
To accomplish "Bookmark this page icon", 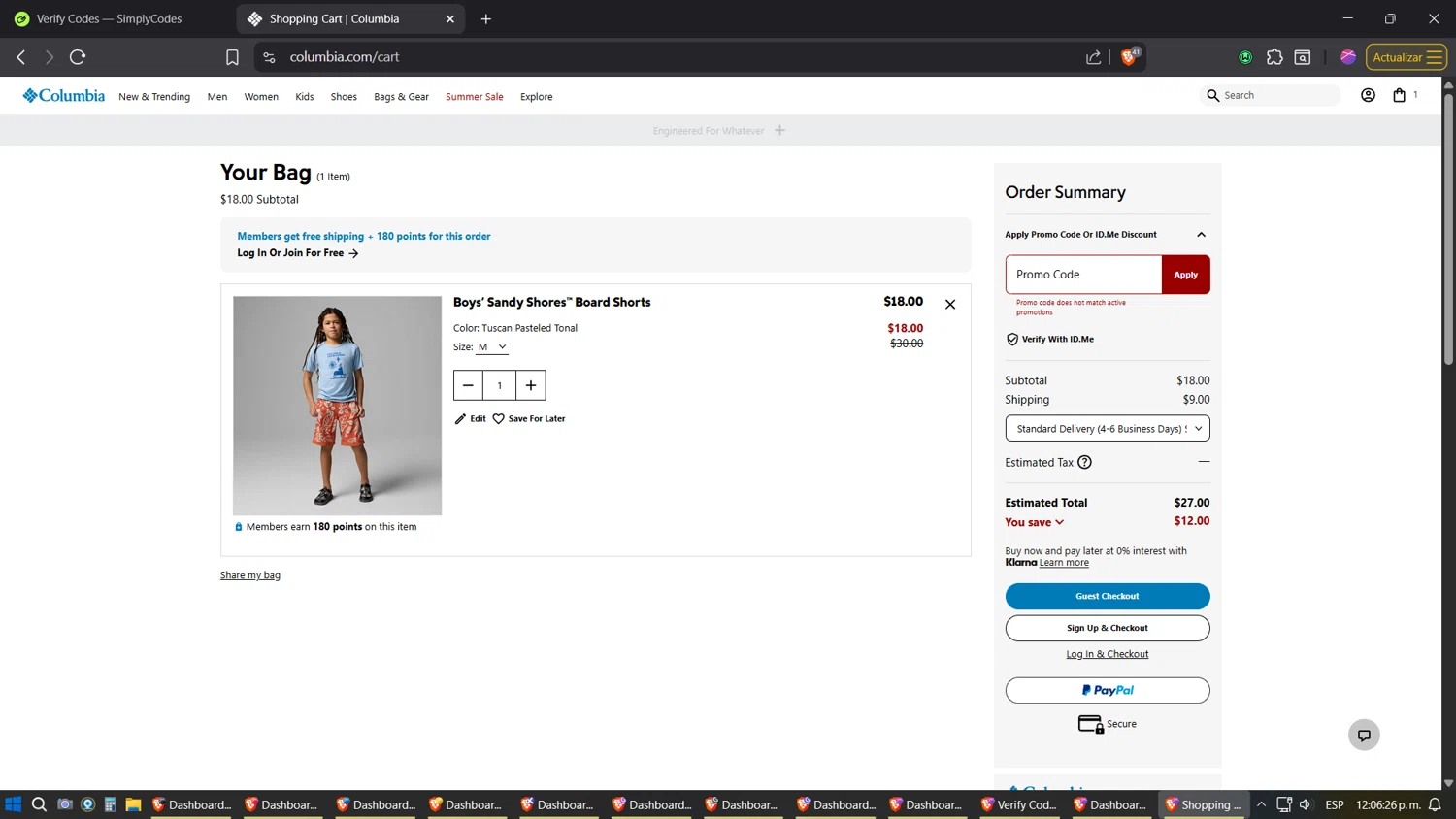I will (x=232, y=57).
